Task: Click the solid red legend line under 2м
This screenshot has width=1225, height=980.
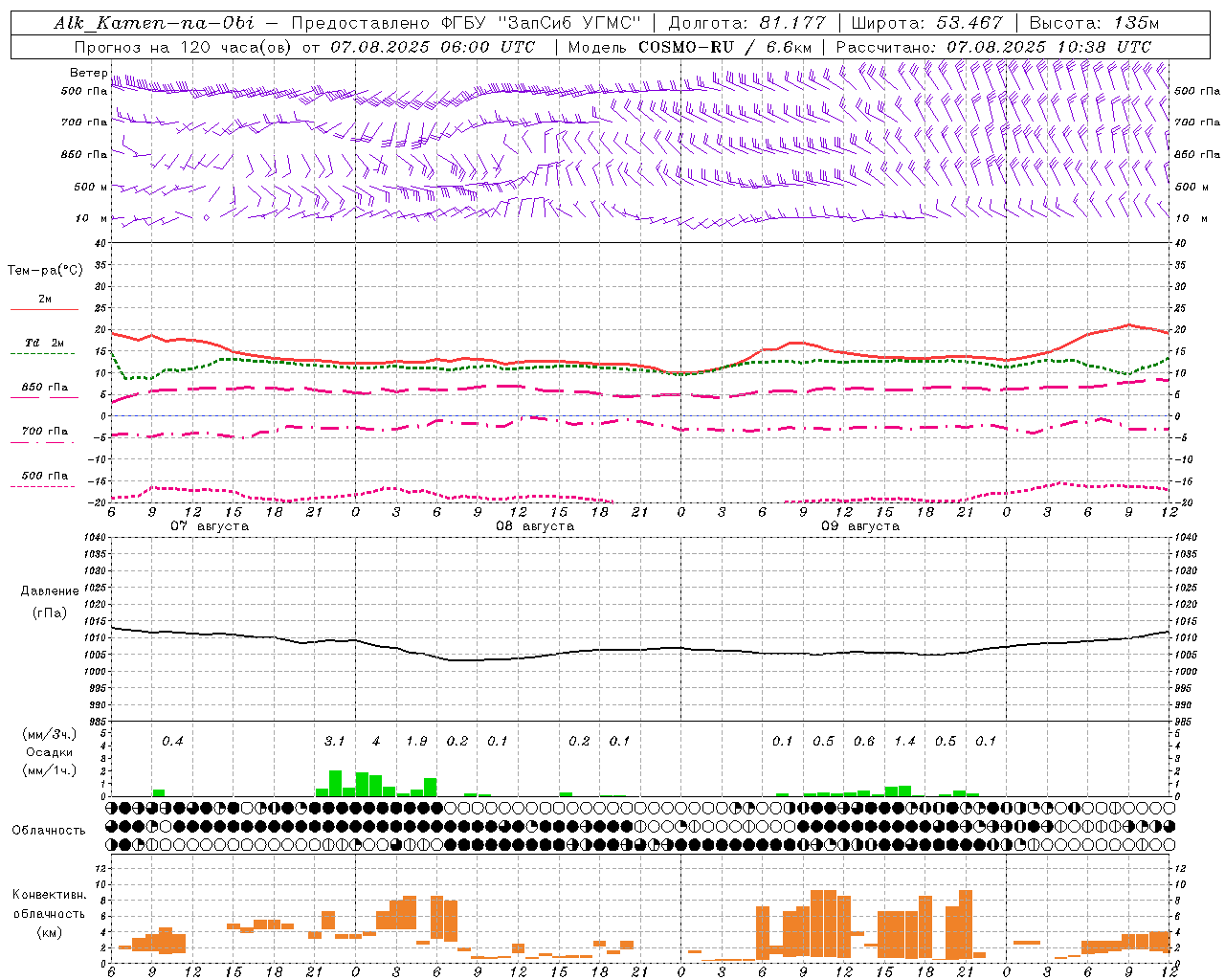Action: click(44, 309)
